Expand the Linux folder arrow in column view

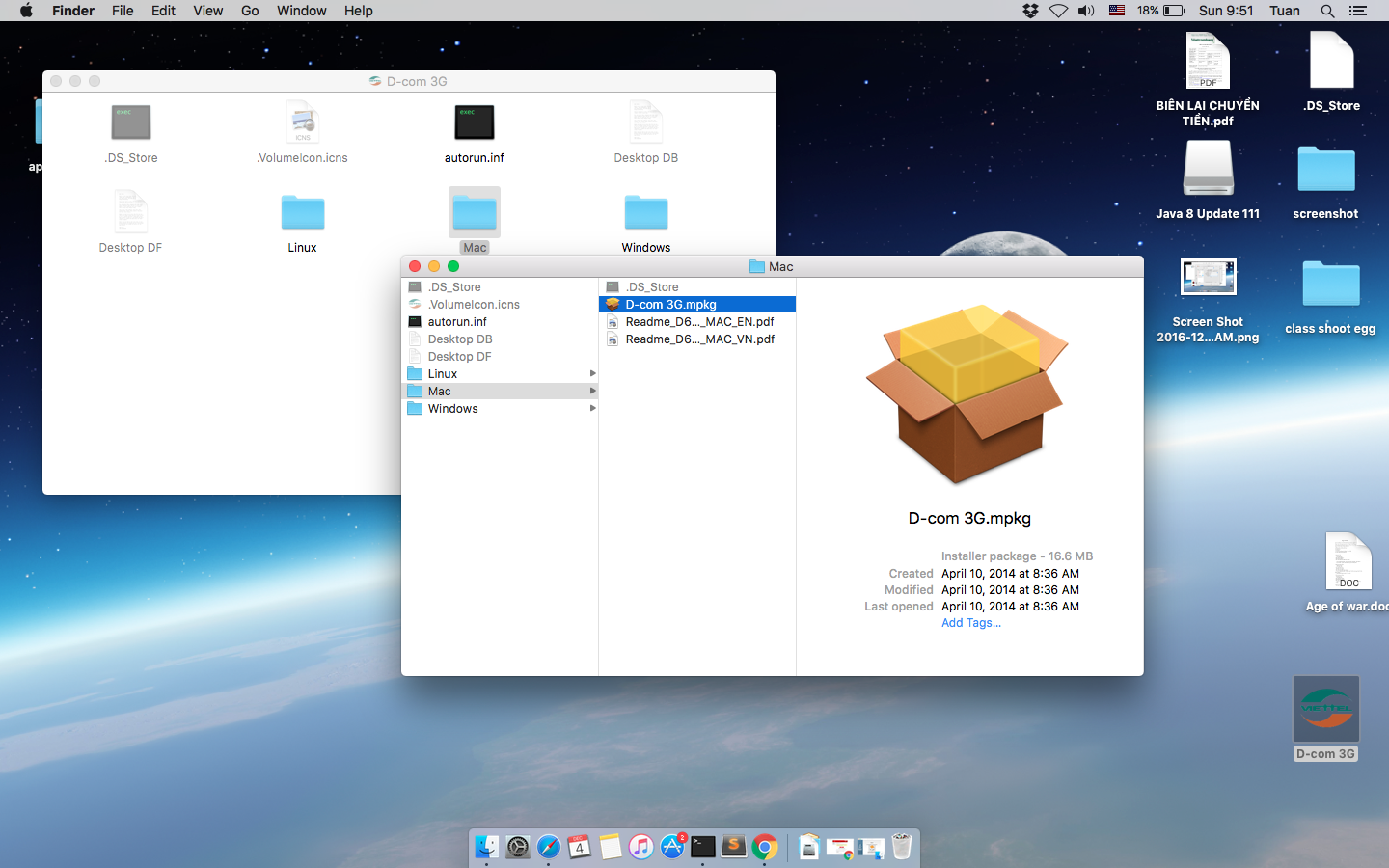592,373
